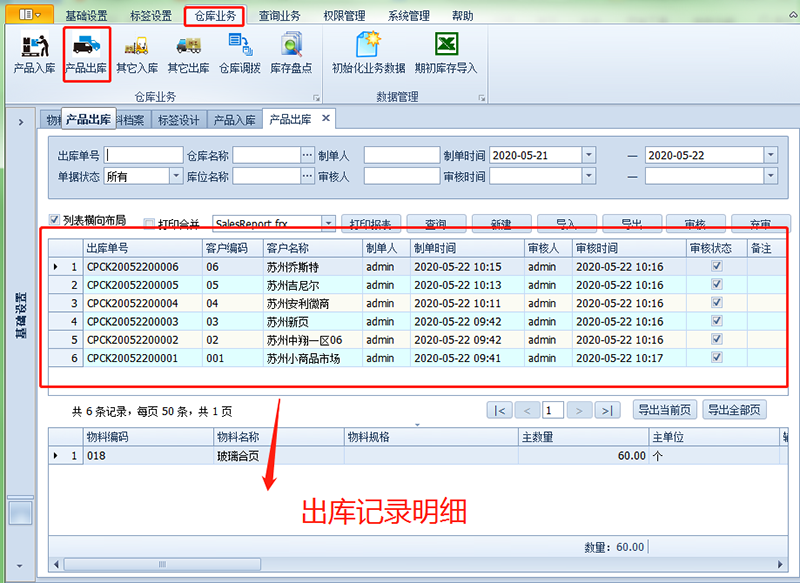Click 期初库存导入 Excel icon
800x583 pixels.
click(x=446, y=53)
